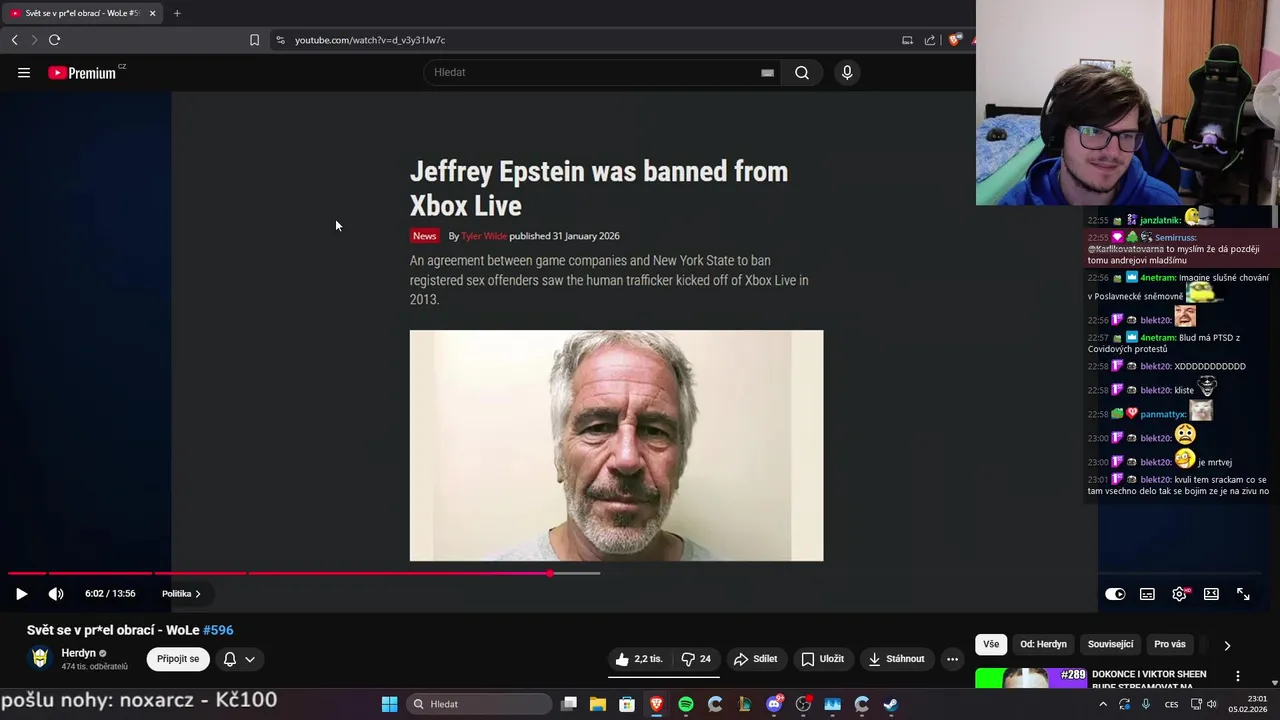The image size is (1280, 720).
Task: Click the Sdílet share button
Action: coord(755,659)
